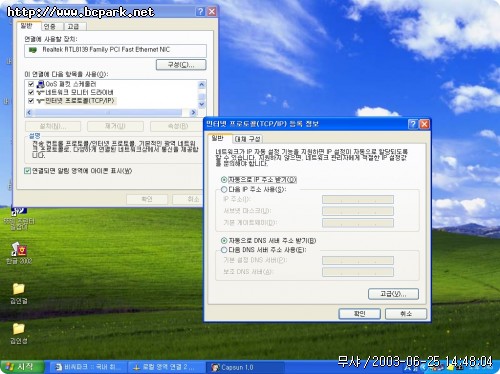
Task: Select 네트워크 모니터 드라이버 list entry
Action: 79,92
